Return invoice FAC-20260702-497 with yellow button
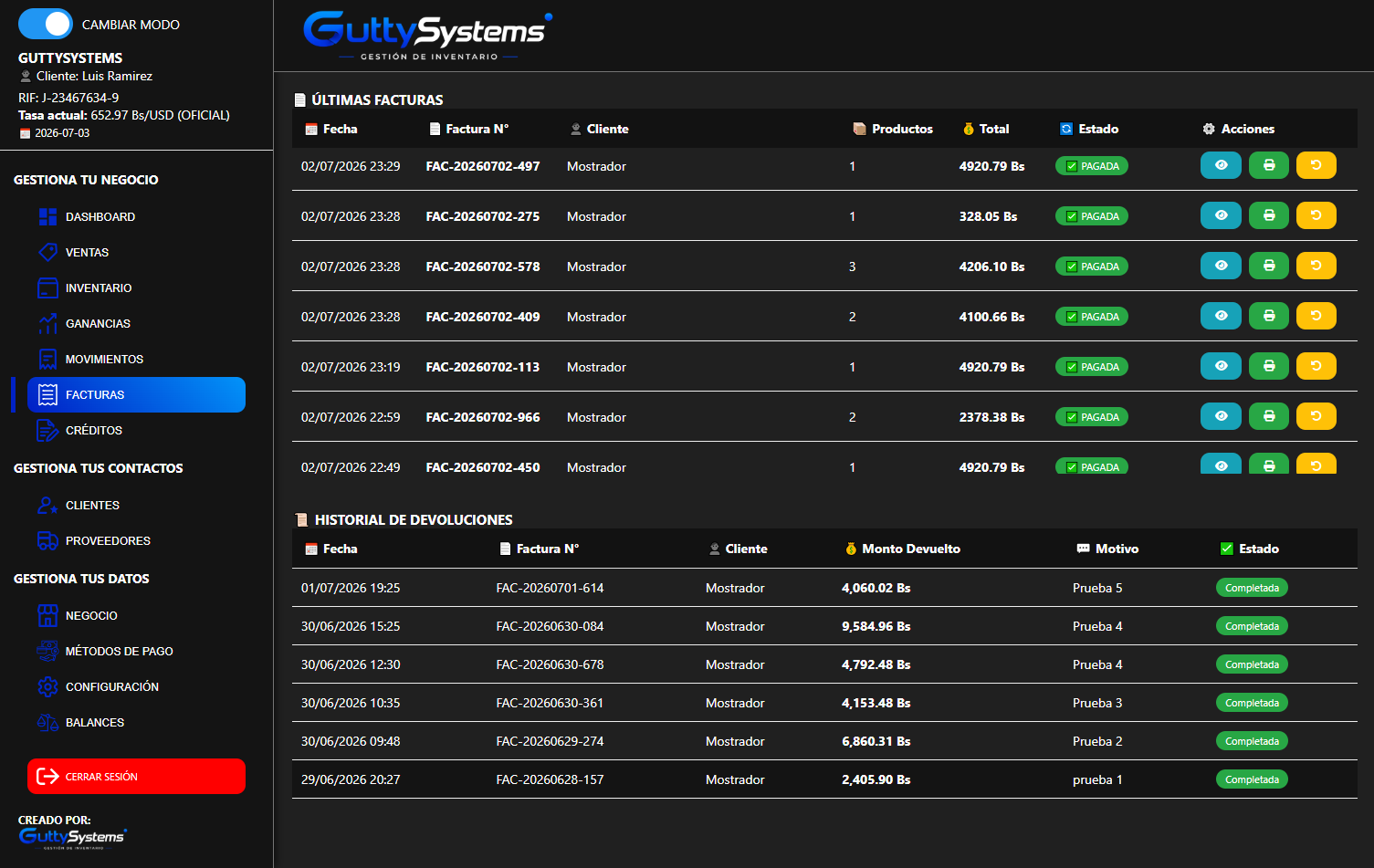This screenshot has width=1374, height=868. [1316, 165]
